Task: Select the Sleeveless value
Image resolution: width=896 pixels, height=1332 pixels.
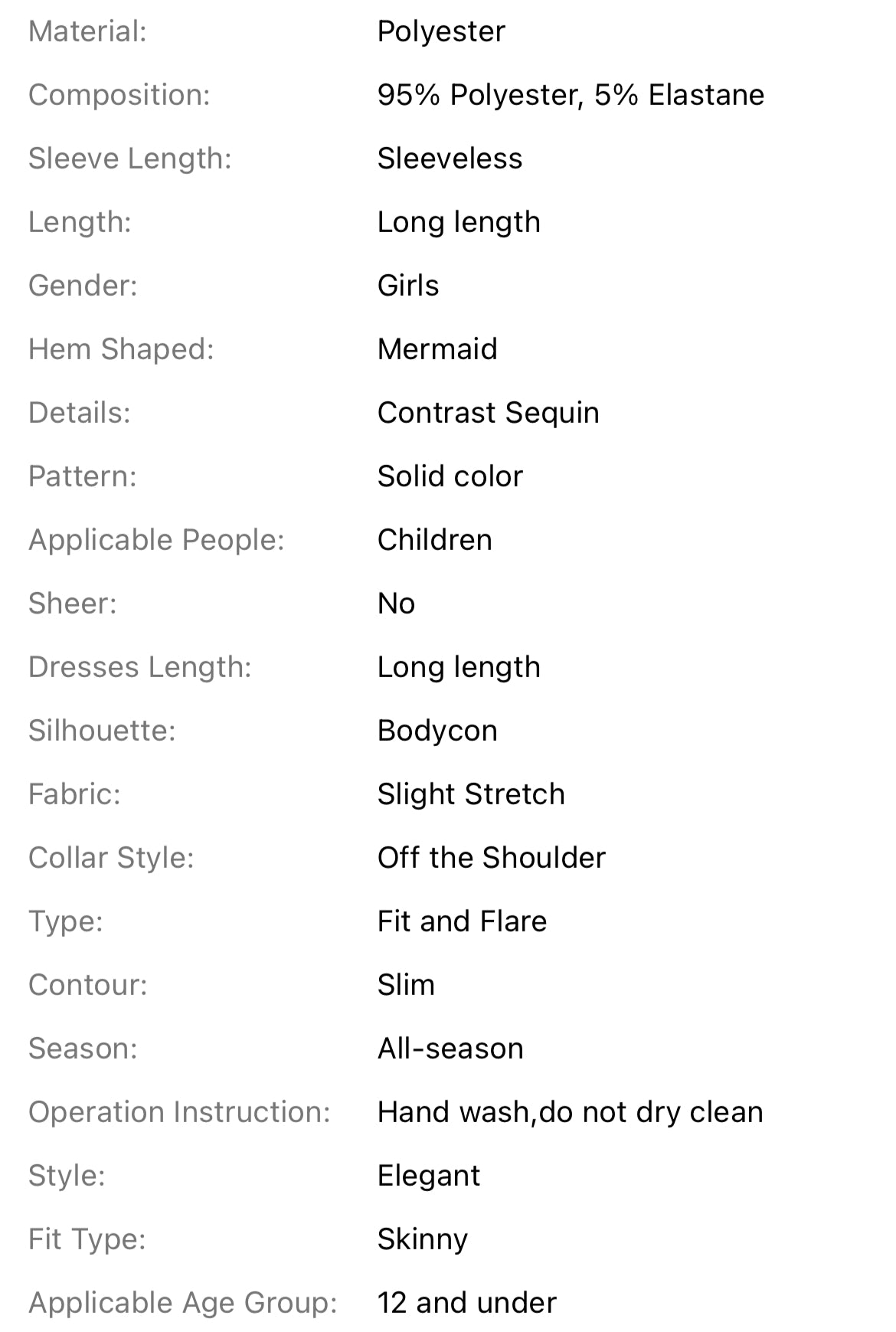Action: tap(450, 159)
